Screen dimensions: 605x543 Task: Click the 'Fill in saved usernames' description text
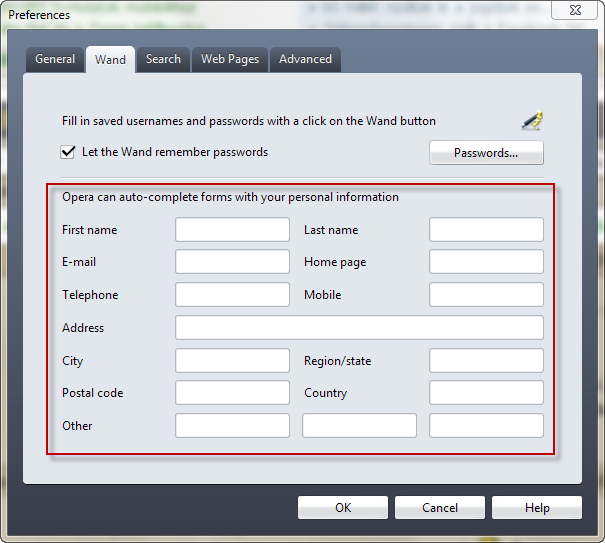pos(249,121)
